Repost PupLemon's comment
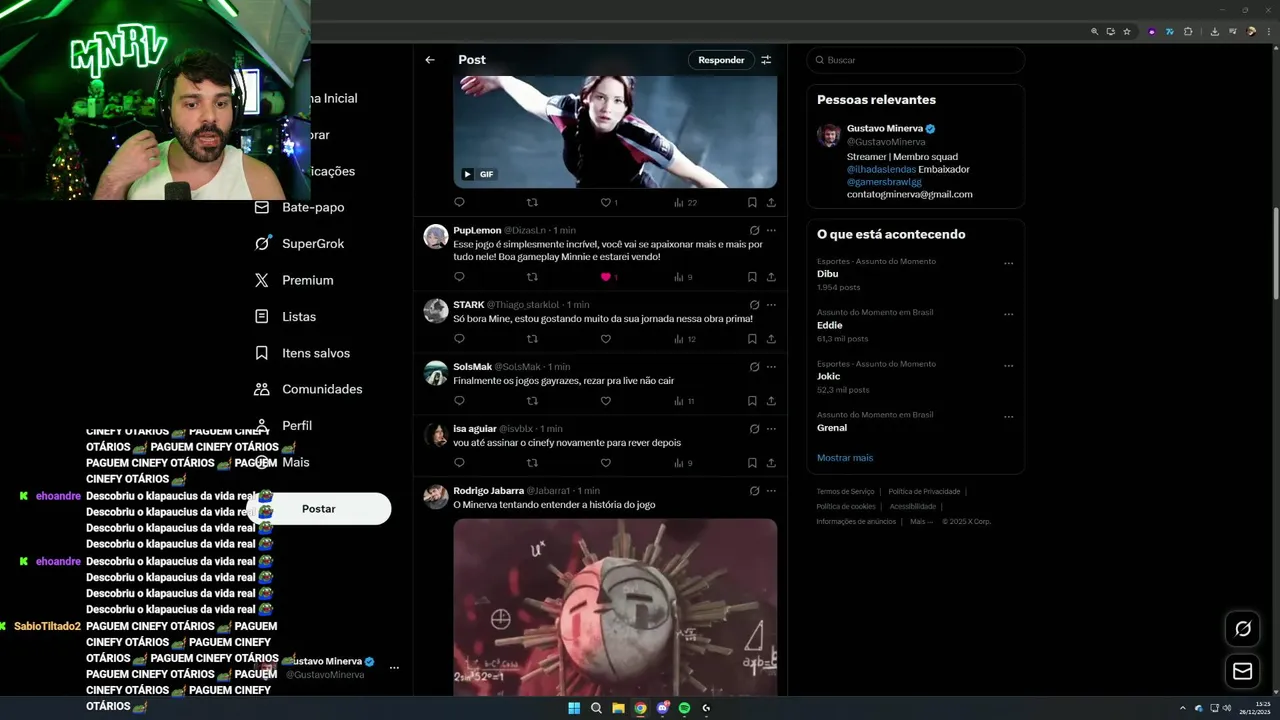The width and height of the screenshot is (1280, 720). (532, 277)
